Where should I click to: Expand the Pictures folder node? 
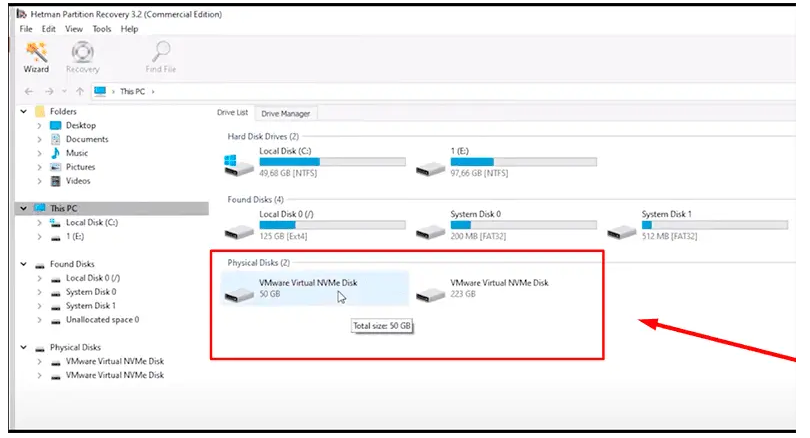pos(39,167)
